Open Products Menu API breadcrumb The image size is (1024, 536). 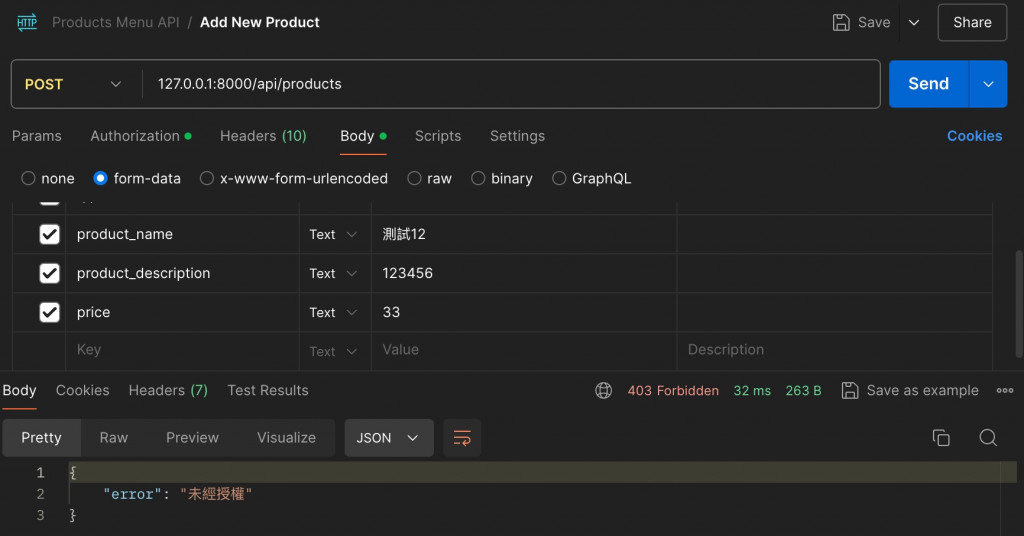(x=116, y=22)
